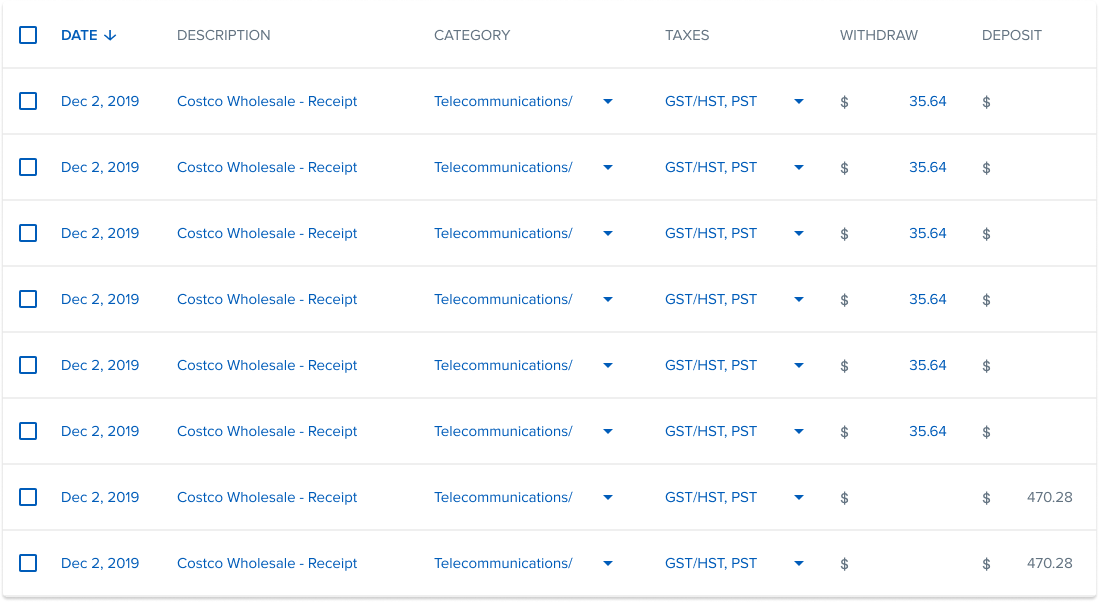Click the CATEGORY column header

point(472,35)
